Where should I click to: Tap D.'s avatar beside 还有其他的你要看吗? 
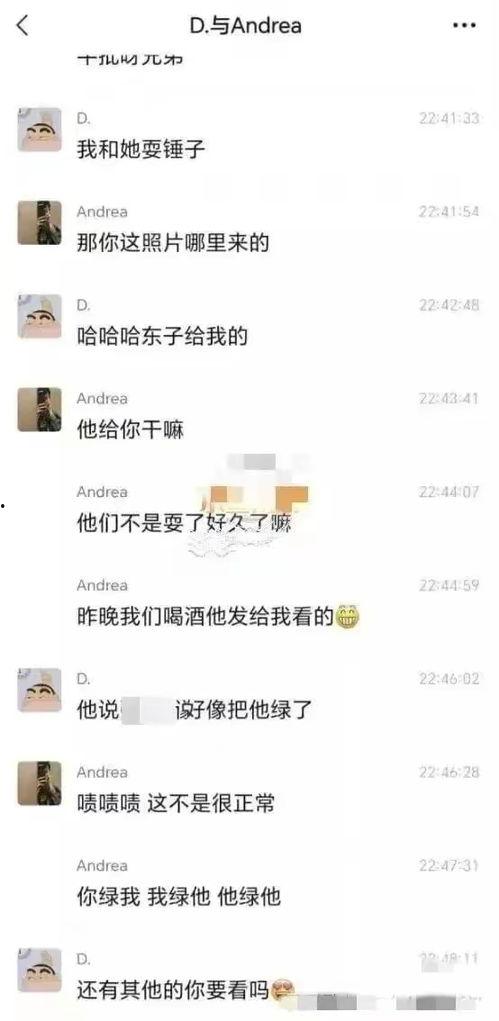click(39, 970)
